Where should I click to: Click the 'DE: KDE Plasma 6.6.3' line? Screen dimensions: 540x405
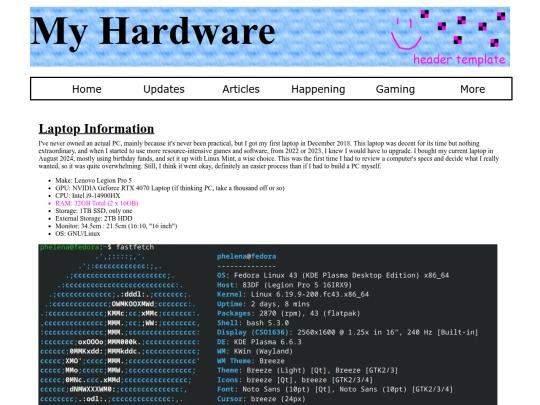[x=259, y=342]
